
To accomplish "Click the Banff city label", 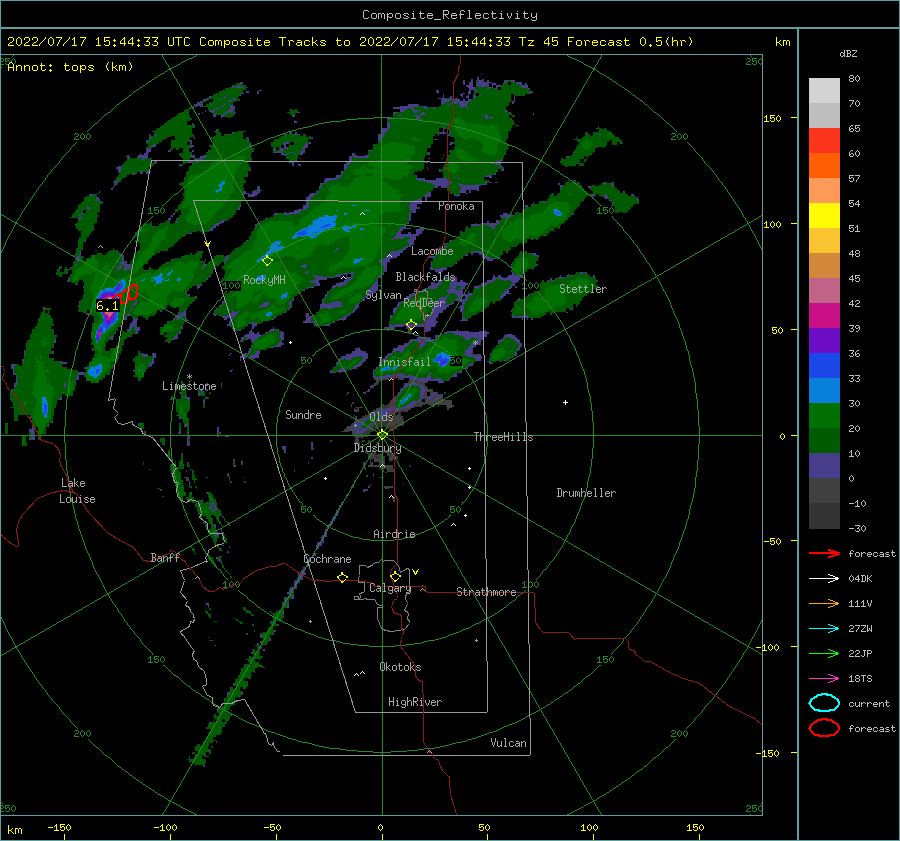I will coord(165,557).
